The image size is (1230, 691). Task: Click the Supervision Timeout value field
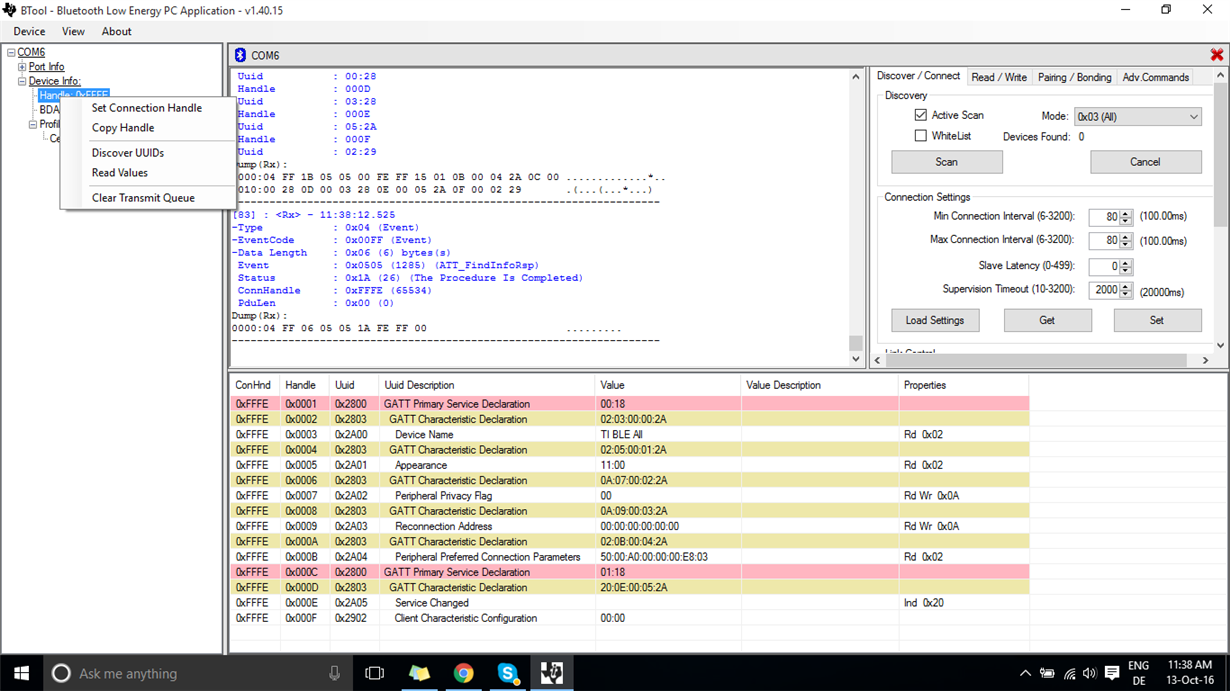coord(1105,291)
